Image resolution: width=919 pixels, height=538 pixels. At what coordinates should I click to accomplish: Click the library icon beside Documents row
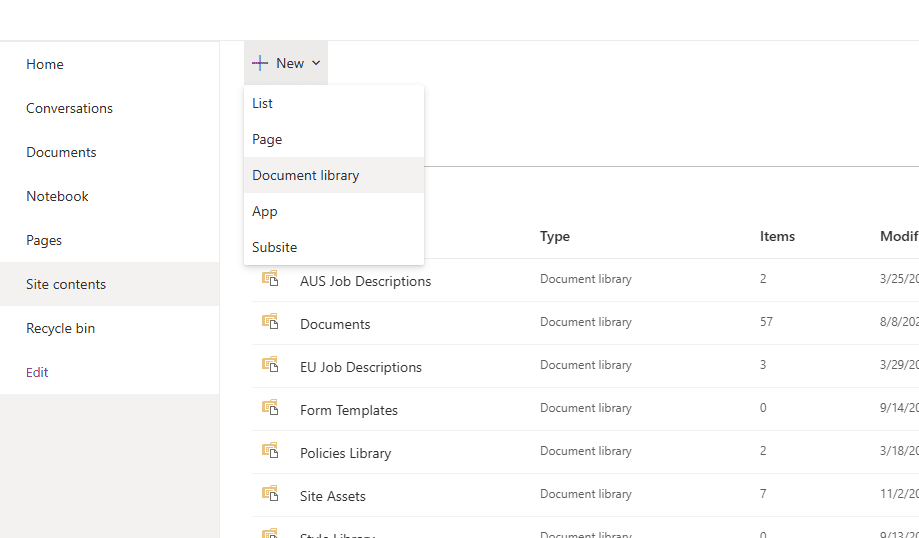270,322
